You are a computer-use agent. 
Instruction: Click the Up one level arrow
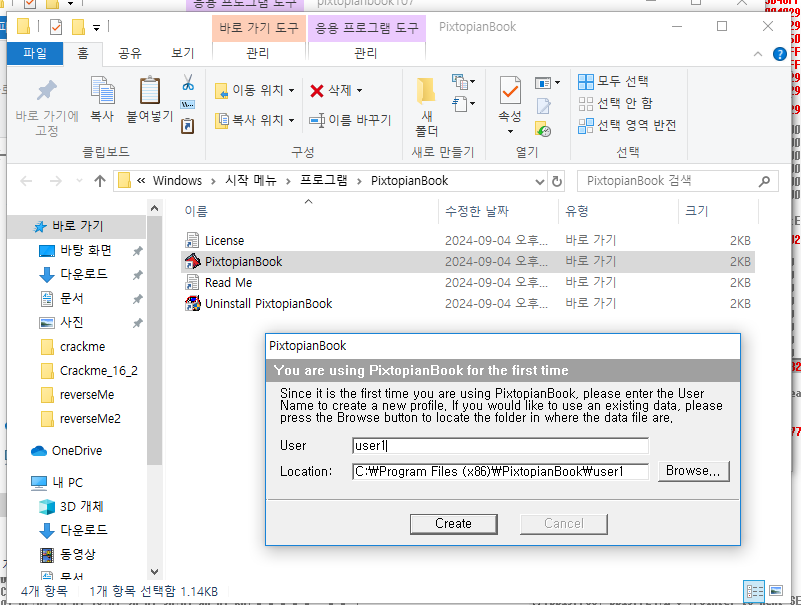[x=100, y=181]
